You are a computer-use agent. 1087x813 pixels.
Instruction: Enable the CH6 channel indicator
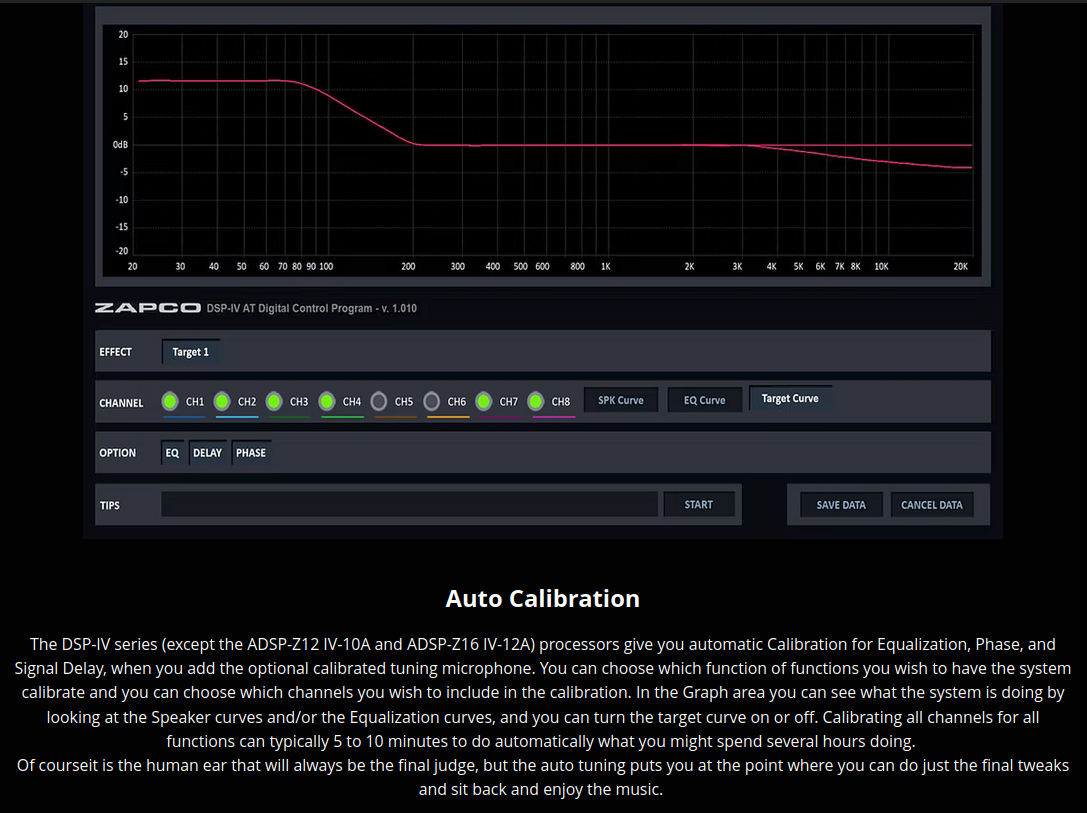tap(431, 401)
